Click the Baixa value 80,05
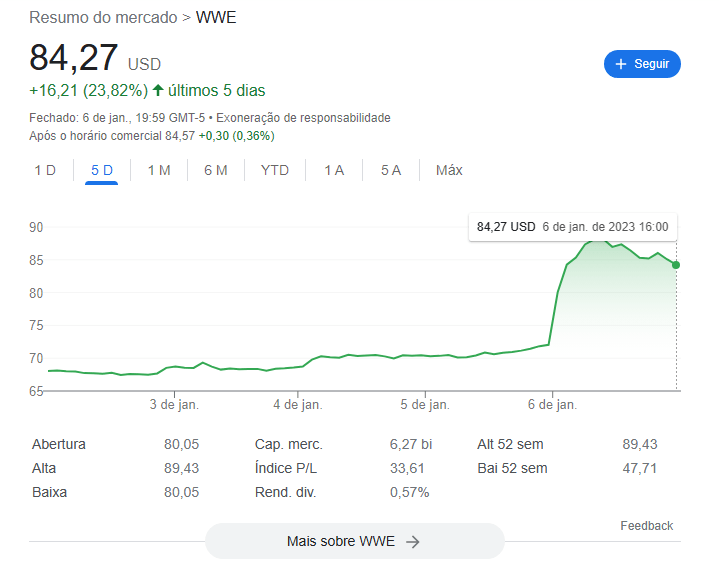Screen dimensions: 719x564 pos(182,492)
